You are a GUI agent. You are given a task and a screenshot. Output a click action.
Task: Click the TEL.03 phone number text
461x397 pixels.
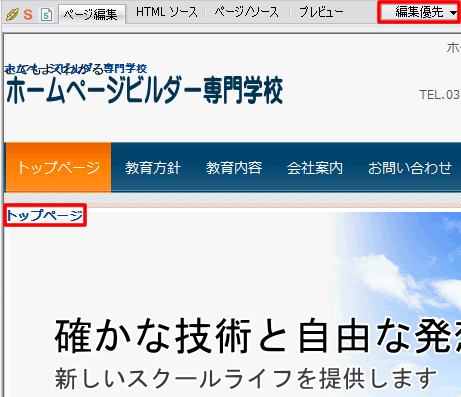click(x=440, y=95)
